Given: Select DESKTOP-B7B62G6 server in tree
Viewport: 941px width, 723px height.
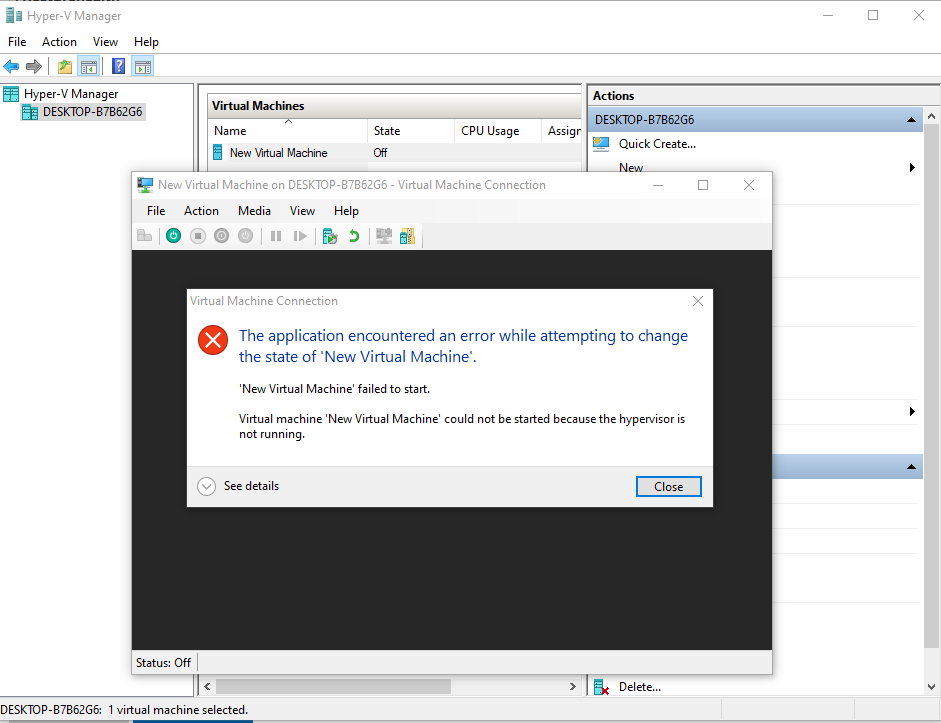Looking at the screenshot, I should 92,112.
